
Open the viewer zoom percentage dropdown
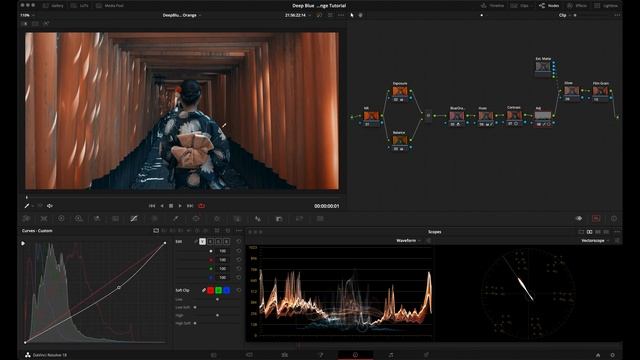(x=27, y=15)
